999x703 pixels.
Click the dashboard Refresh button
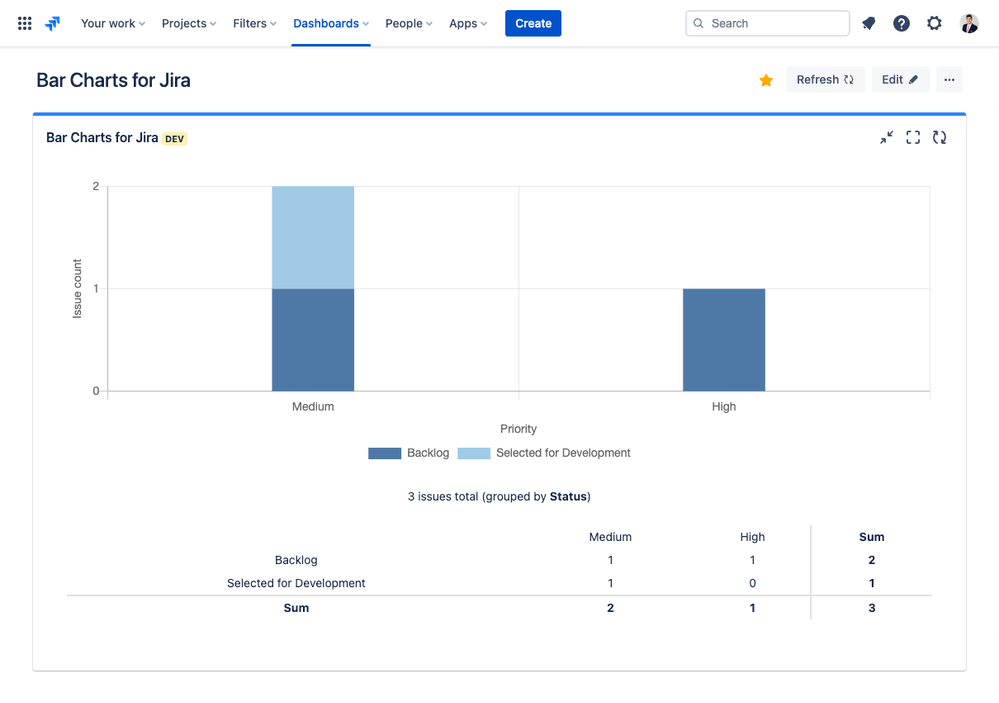tap(826, 80)
